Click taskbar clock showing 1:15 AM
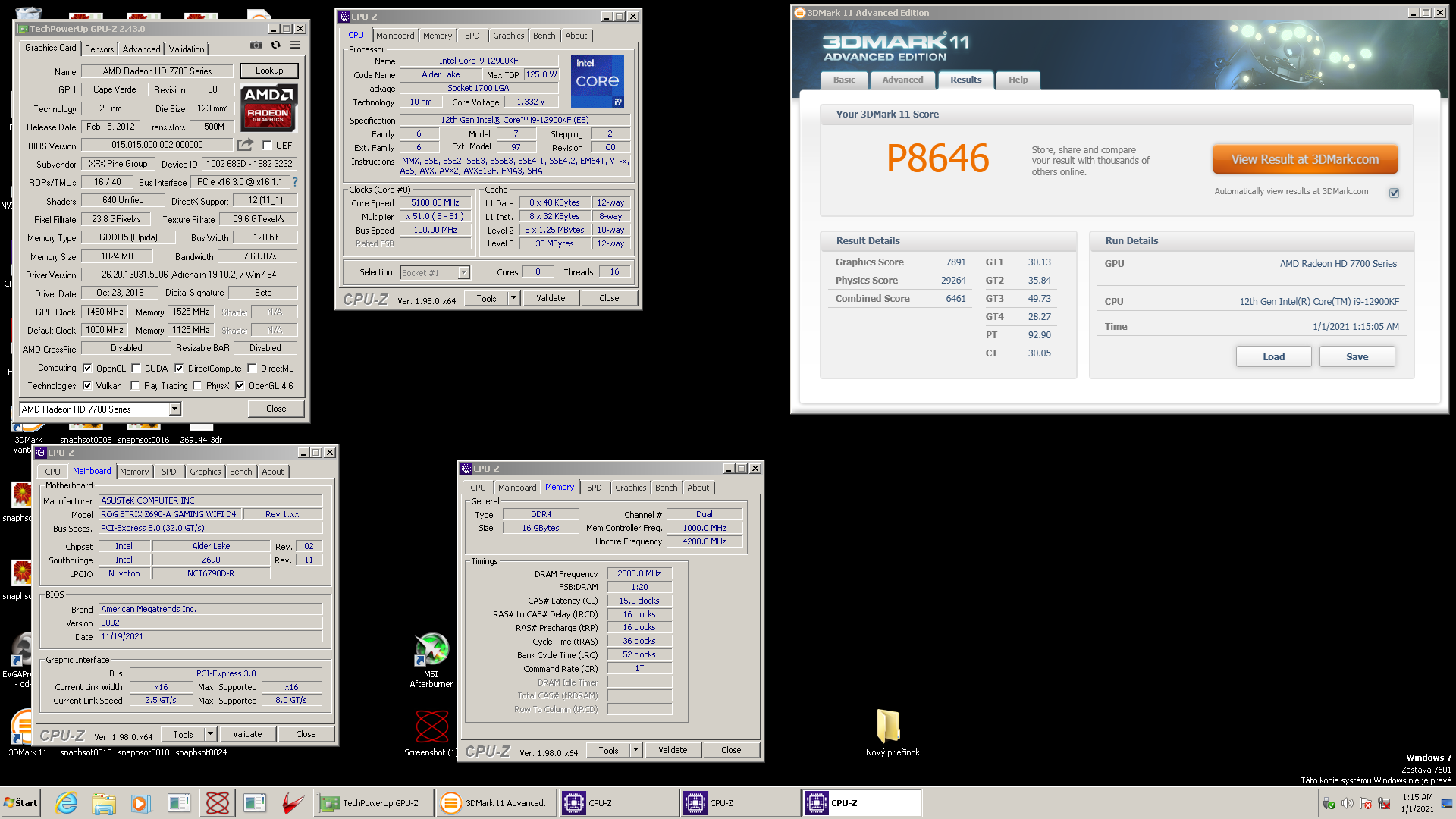This screenshot has width=1456, height=819. point(1417,803)
